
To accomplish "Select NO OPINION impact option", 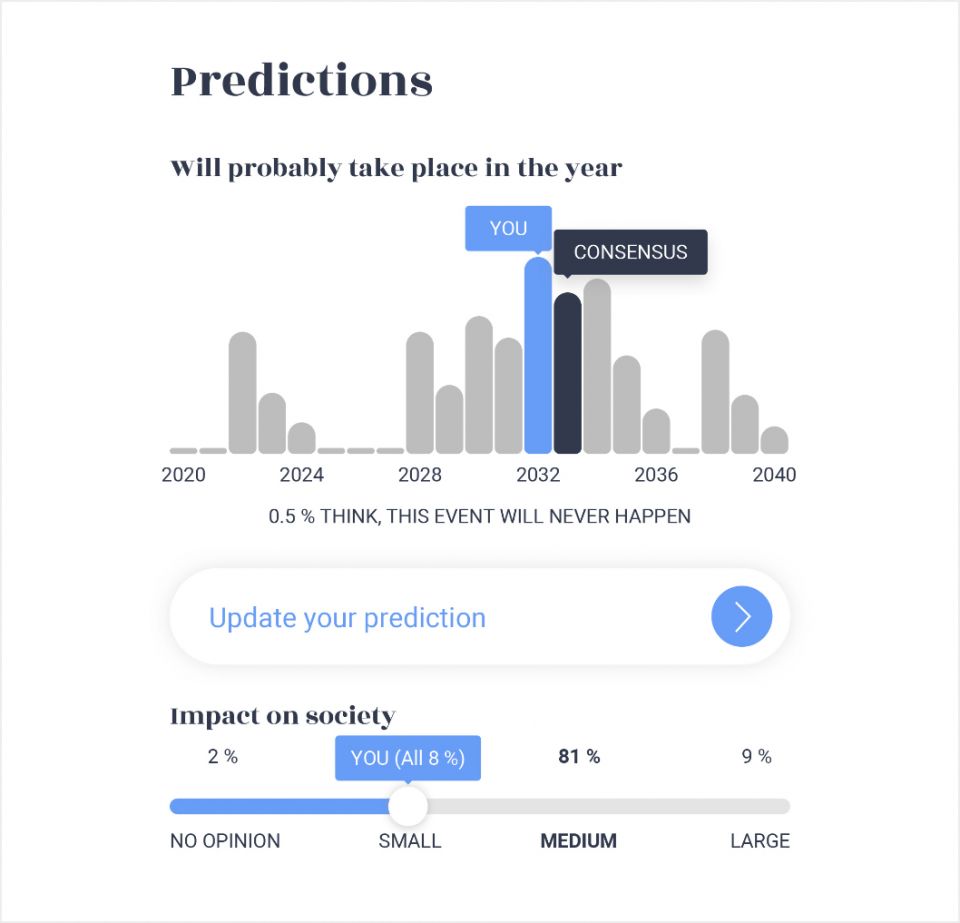I will (225, 841).
